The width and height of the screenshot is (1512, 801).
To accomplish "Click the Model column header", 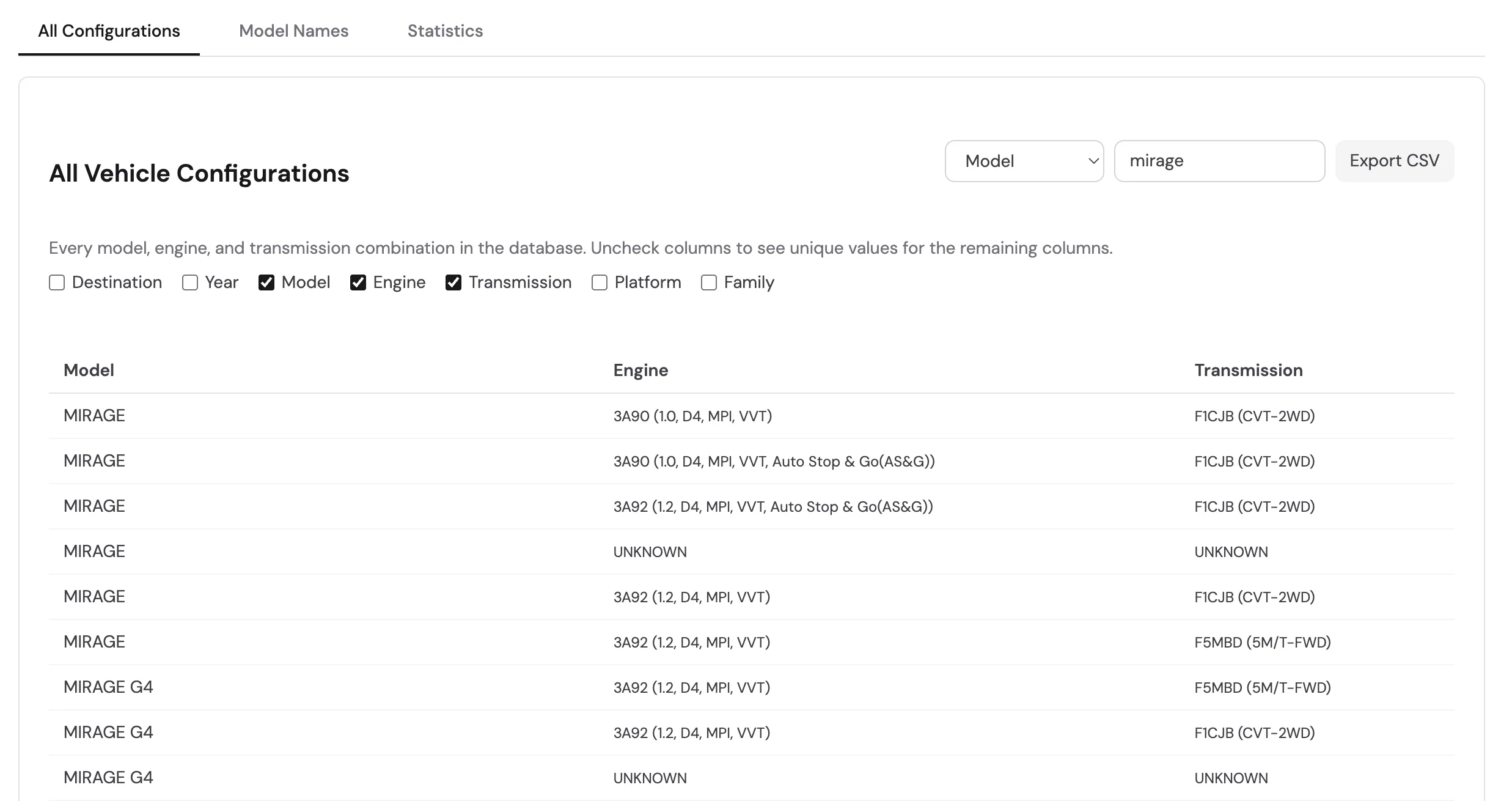I will click(89, 369).
